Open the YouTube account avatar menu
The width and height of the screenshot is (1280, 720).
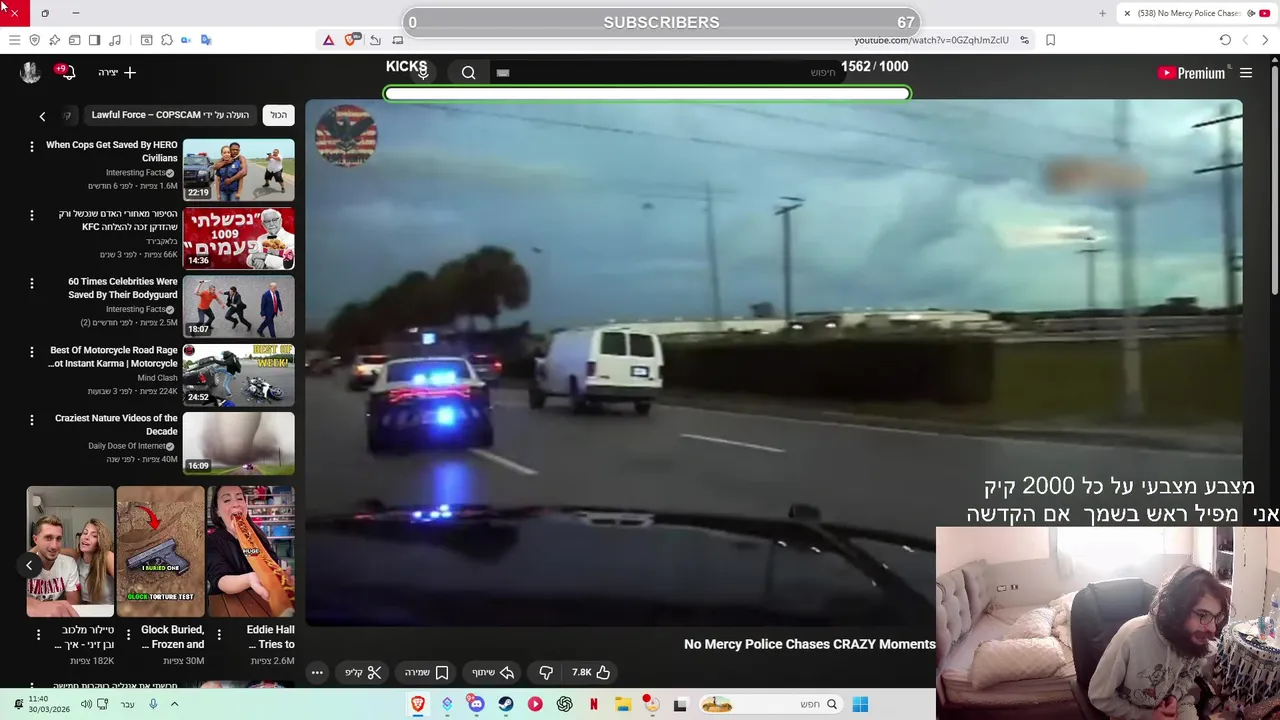pos(30,72)
